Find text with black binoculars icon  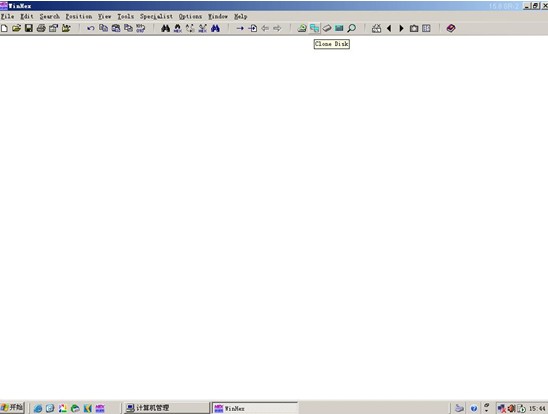(x=165, y=28)
